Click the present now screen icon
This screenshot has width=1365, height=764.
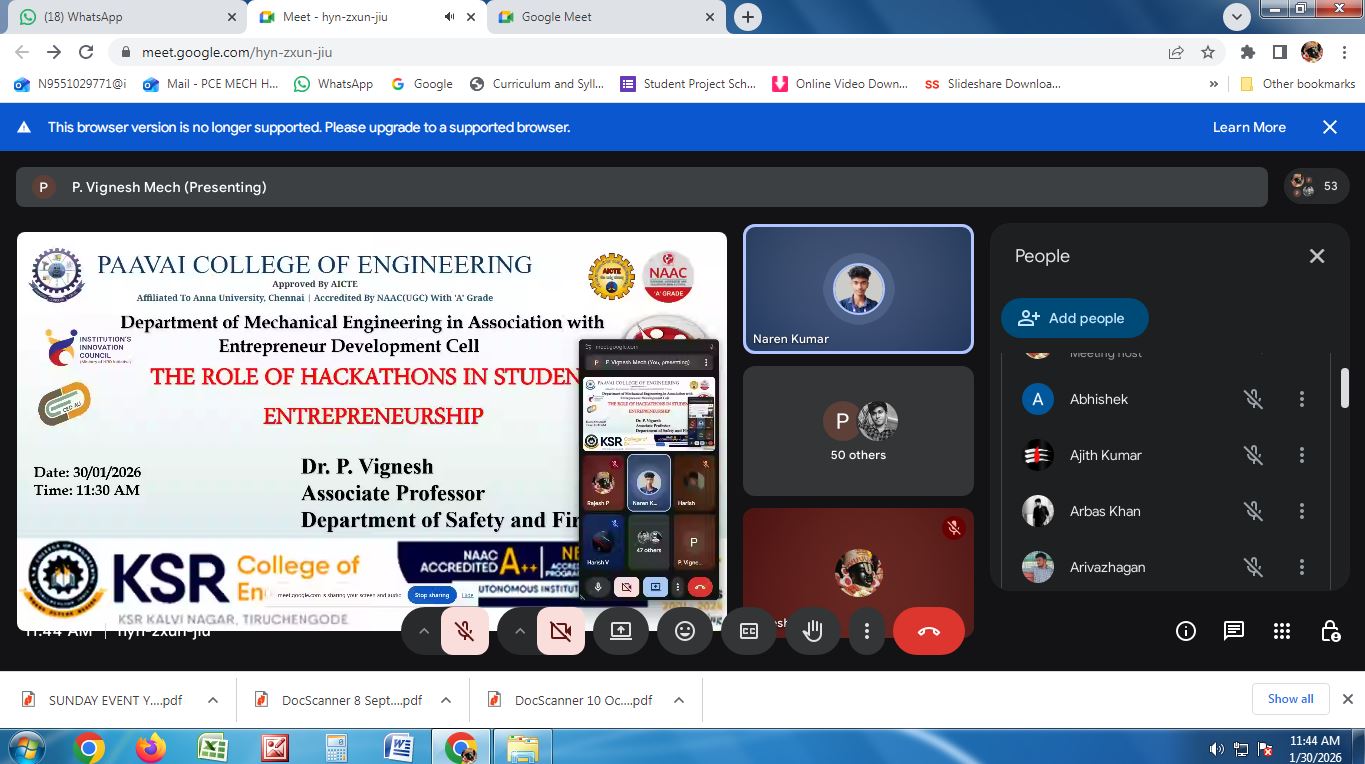coord(621,631)
